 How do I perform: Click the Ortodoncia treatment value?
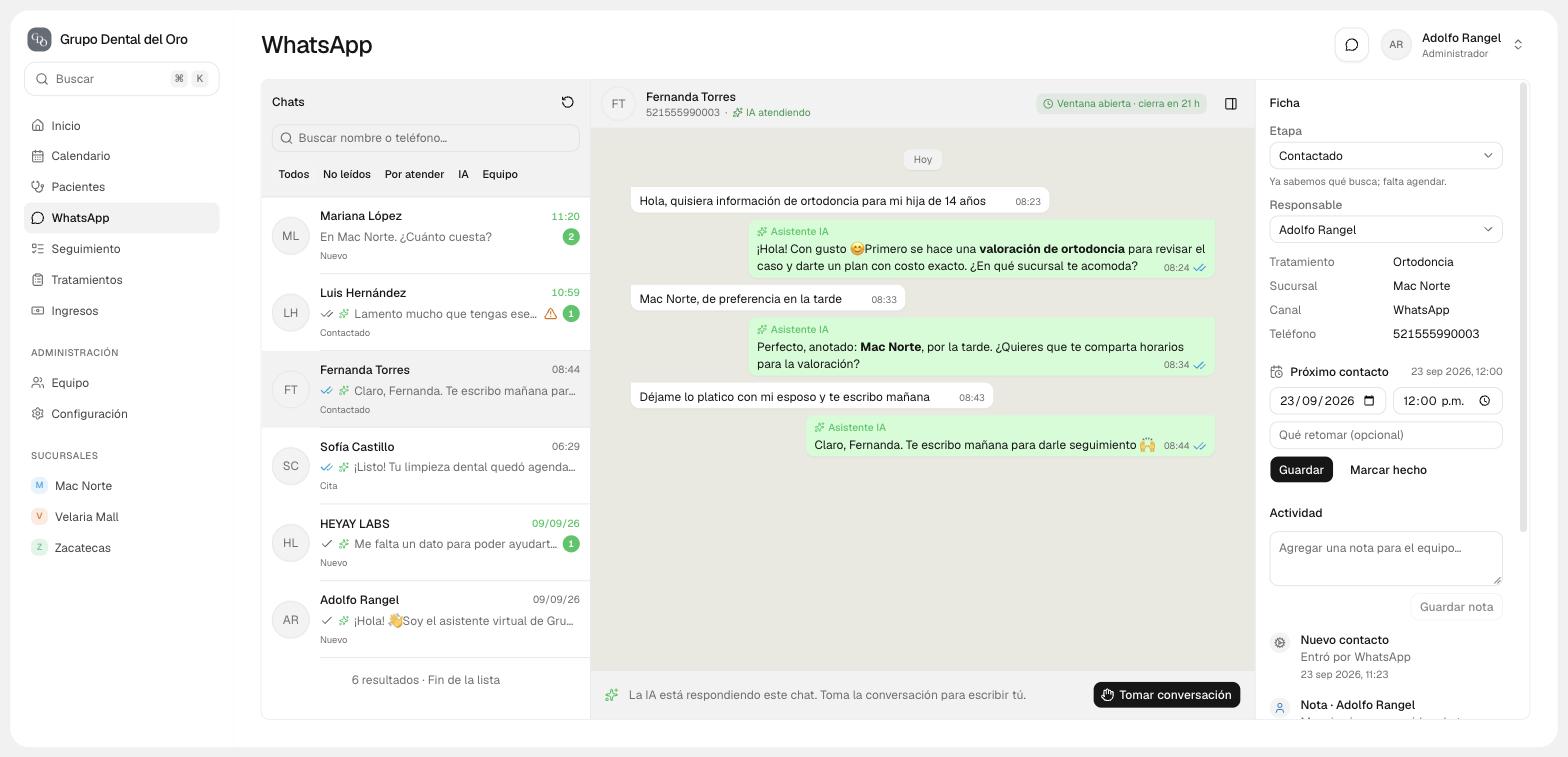click(1423, 262)
